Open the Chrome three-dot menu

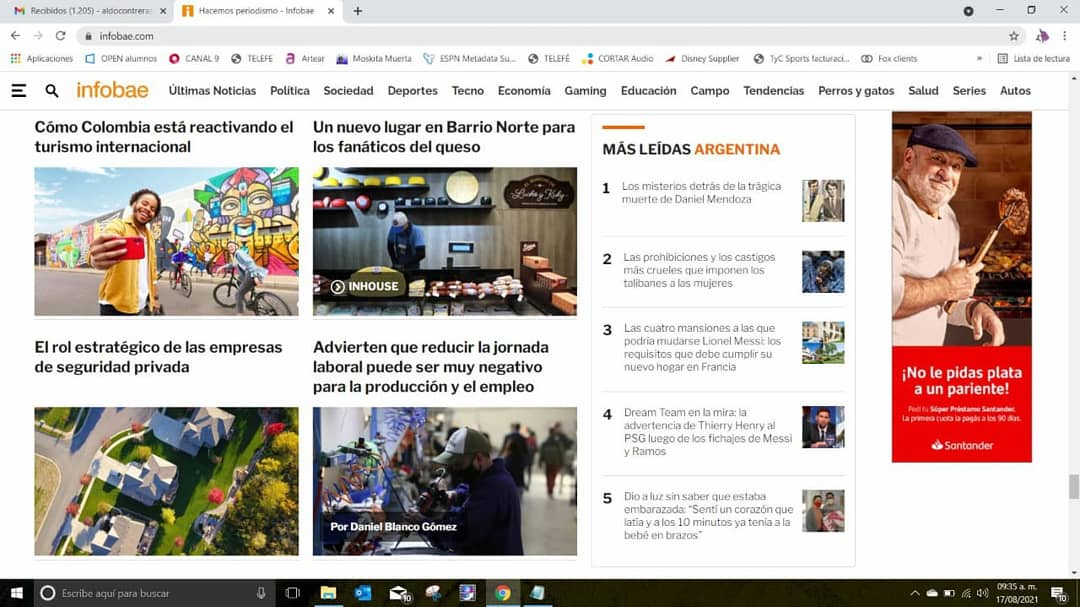[1064, 36]
